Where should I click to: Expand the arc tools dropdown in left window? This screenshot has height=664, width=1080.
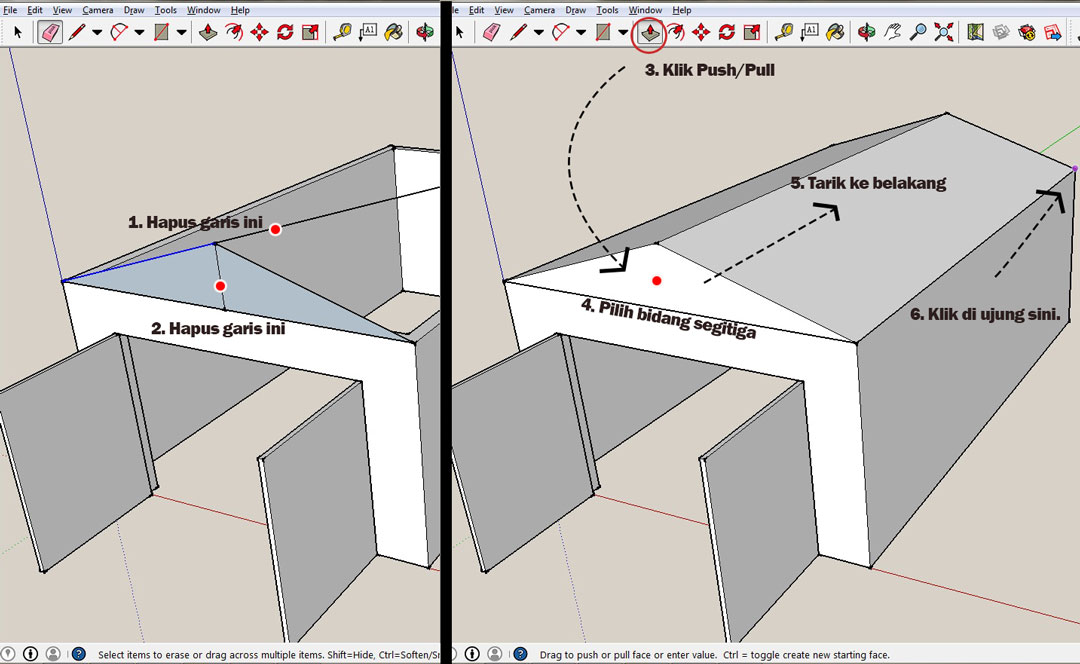(139, 32)
